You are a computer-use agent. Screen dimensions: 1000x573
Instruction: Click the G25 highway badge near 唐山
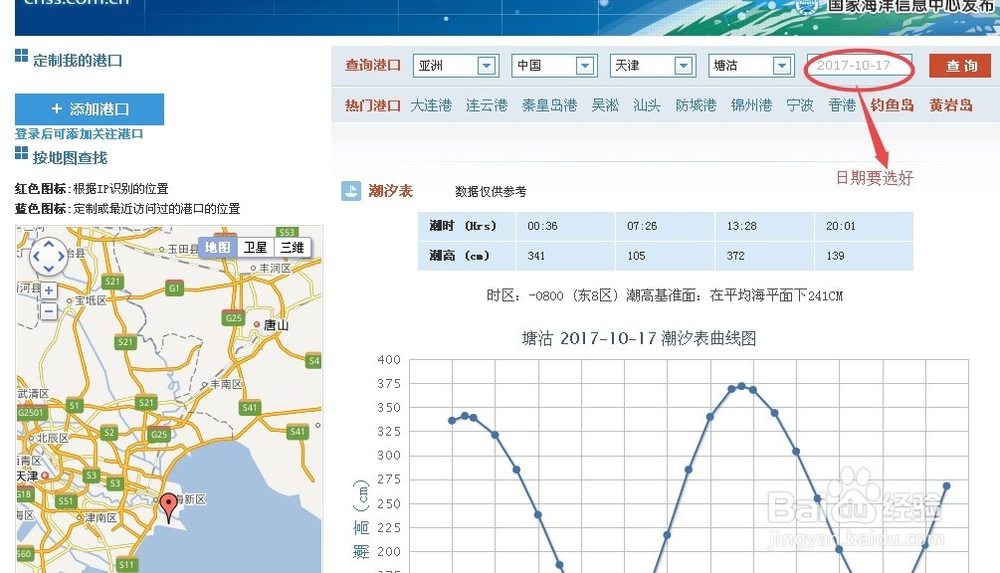233,318
